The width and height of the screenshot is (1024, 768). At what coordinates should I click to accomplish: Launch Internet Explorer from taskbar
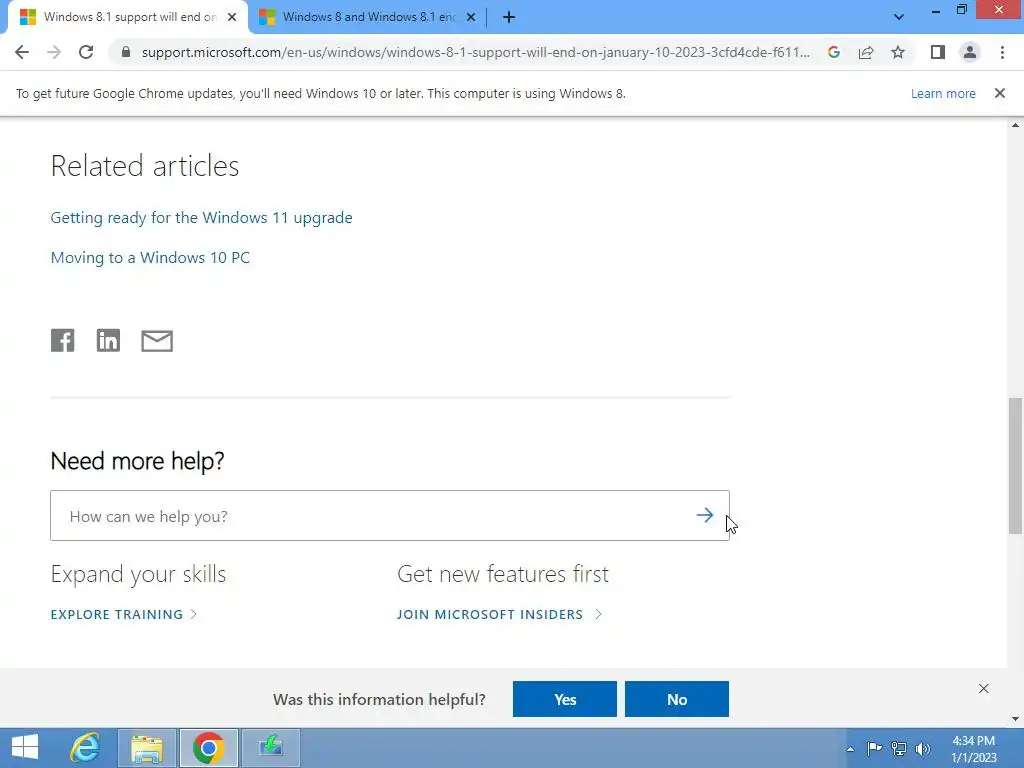(x=86, y=748)
